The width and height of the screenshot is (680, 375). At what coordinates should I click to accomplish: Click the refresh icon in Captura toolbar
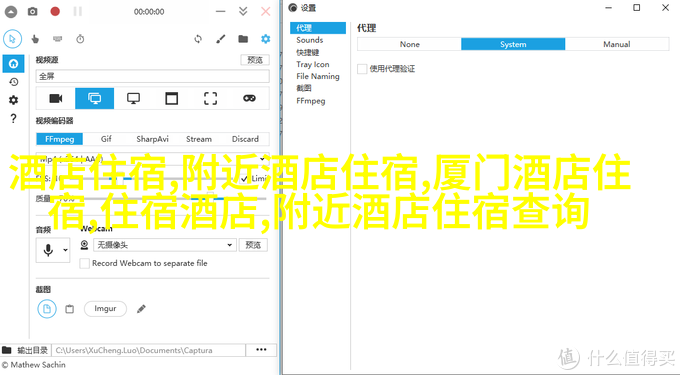(198, 39)
